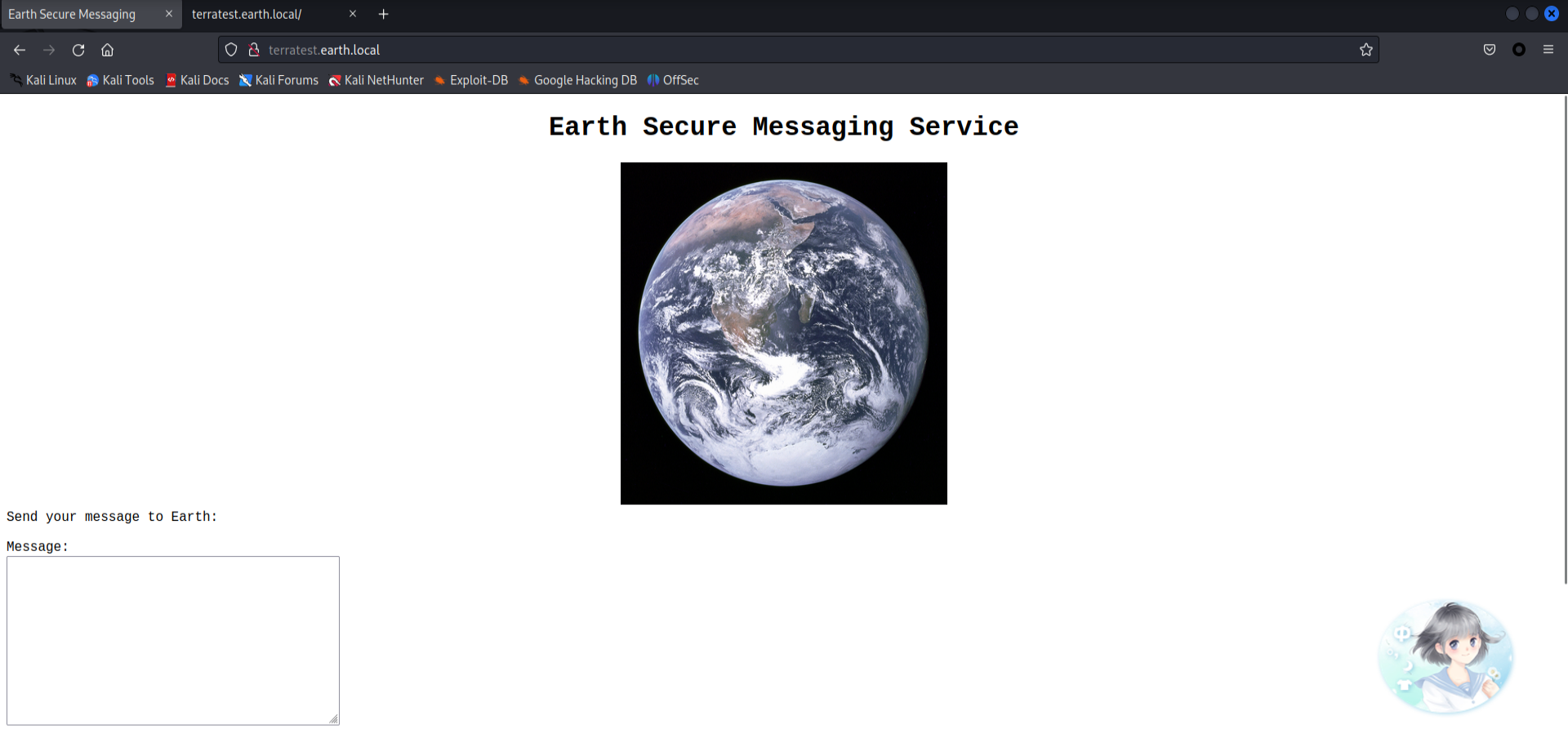Focus the Message text area
Screen dimensions: 1568x738
click(172, 640)
